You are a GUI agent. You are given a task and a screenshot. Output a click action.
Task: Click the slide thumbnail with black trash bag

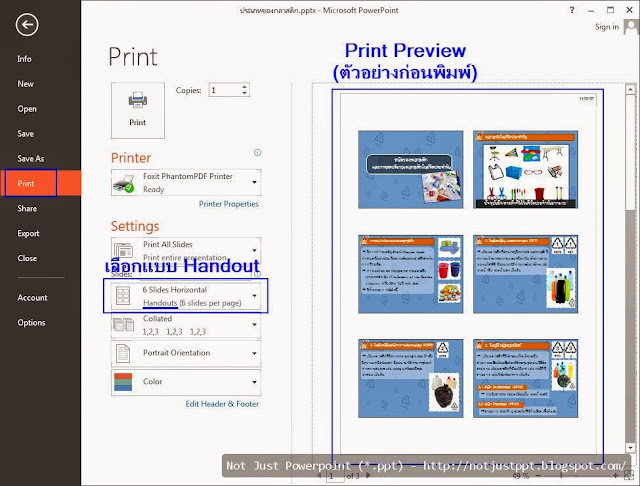coord(411,378)
